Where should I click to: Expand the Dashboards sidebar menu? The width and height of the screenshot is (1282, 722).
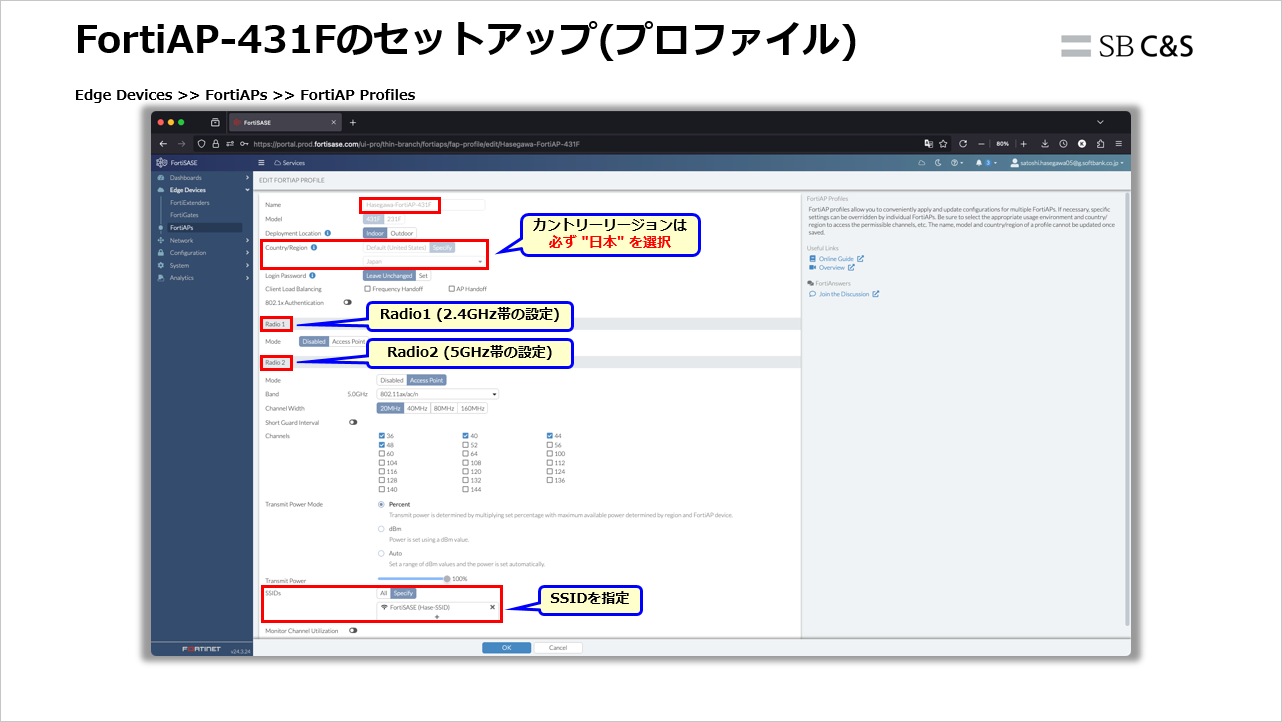(202, 178)
